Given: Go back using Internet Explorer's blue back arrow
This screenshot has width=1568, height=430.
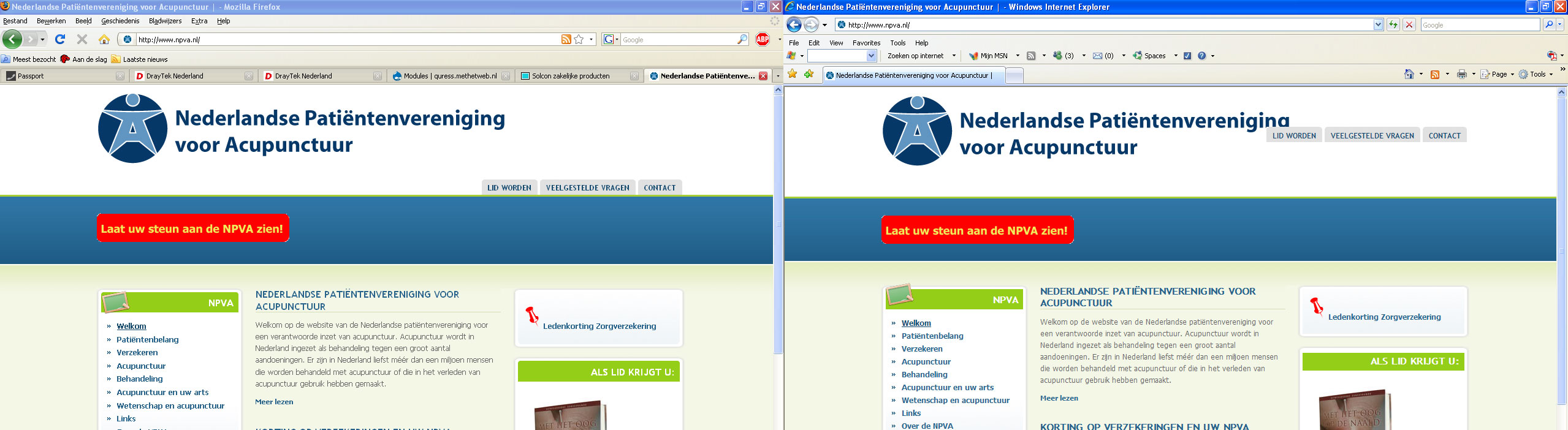Looking at the screenshot, I should pos(794,25).
